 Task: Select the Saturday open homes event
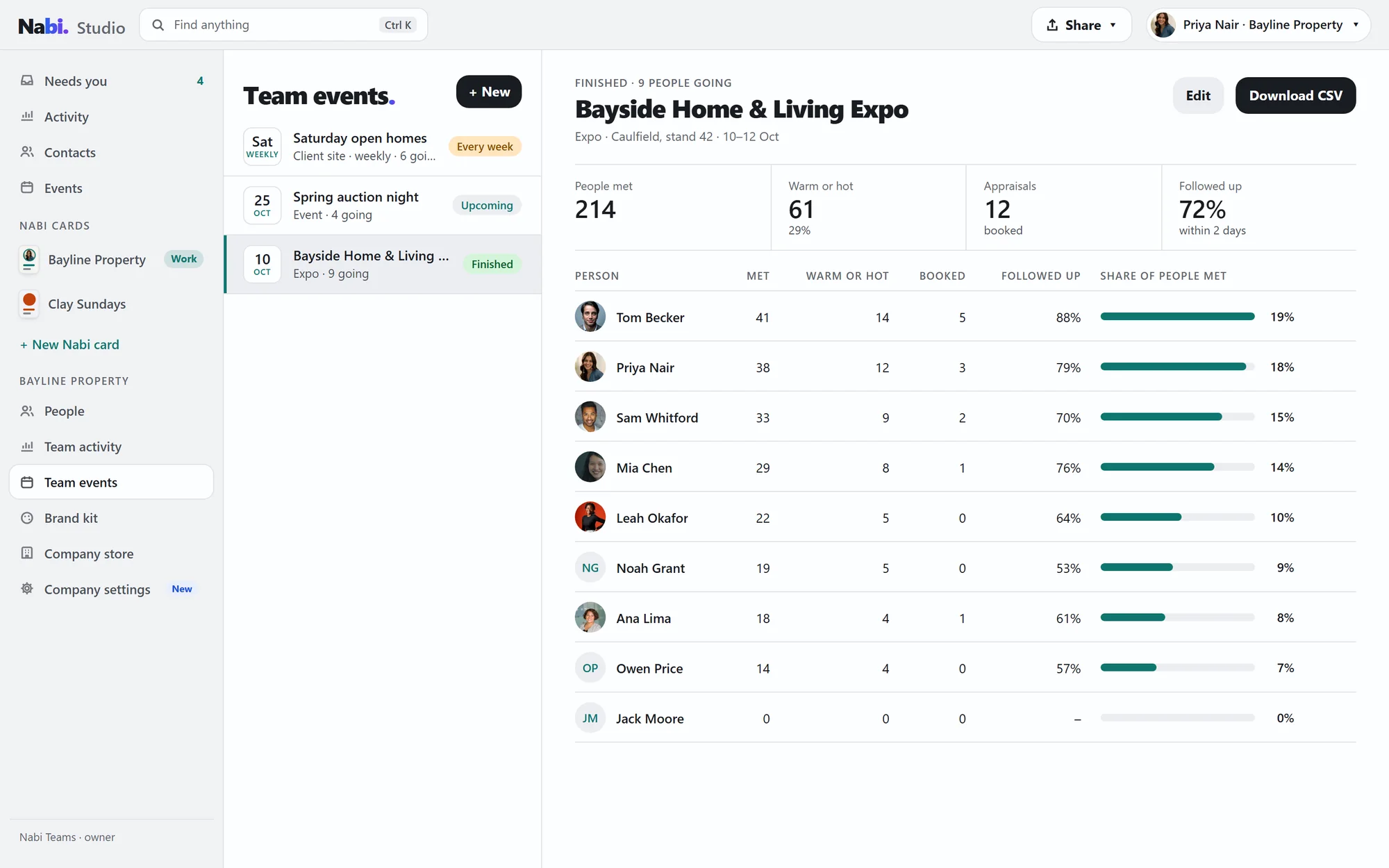pyautogui.click(x=383, y=147)
